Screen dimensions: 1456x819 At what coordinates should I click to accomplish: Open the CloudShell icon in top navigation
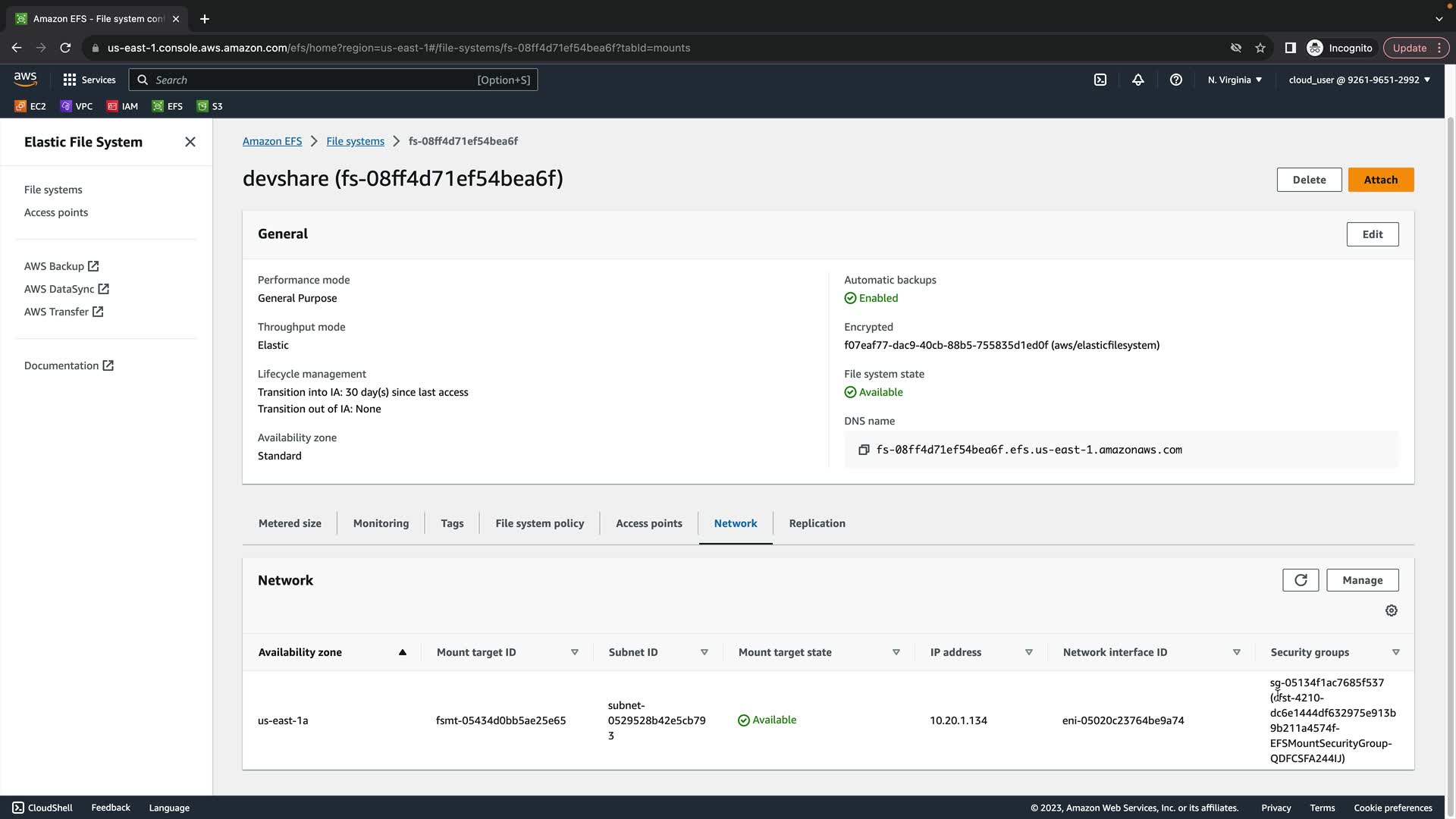click(1100, 80)
